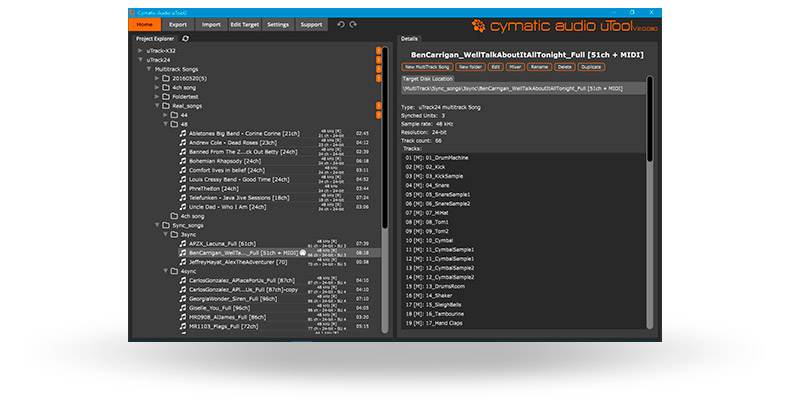Open the Edit Target tab
The height and width of the screenshot is (400, 790).
244,24
